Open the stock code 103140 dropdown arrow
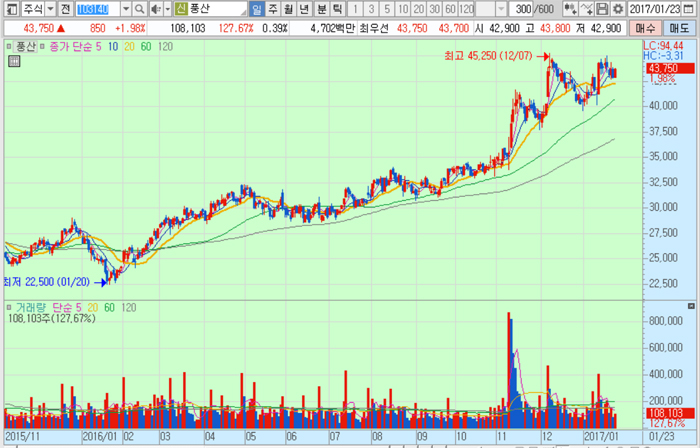Image resolution: width=700 pixels, height=448 pixels. pyautogui.click(x=126, y=9)
